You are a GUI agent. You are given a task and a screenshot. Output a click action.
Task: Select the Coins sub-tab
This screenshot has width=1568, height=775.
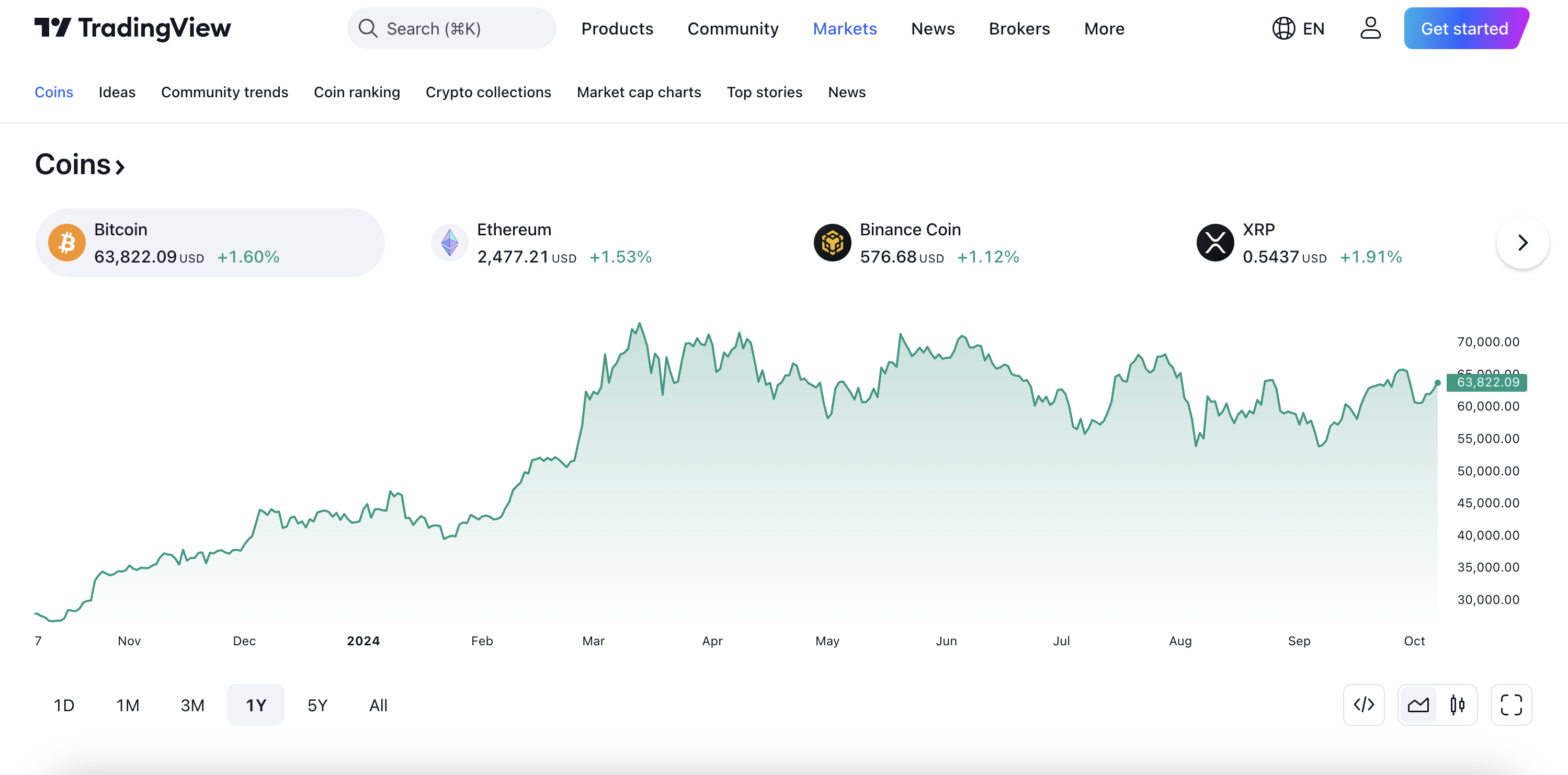53,92
